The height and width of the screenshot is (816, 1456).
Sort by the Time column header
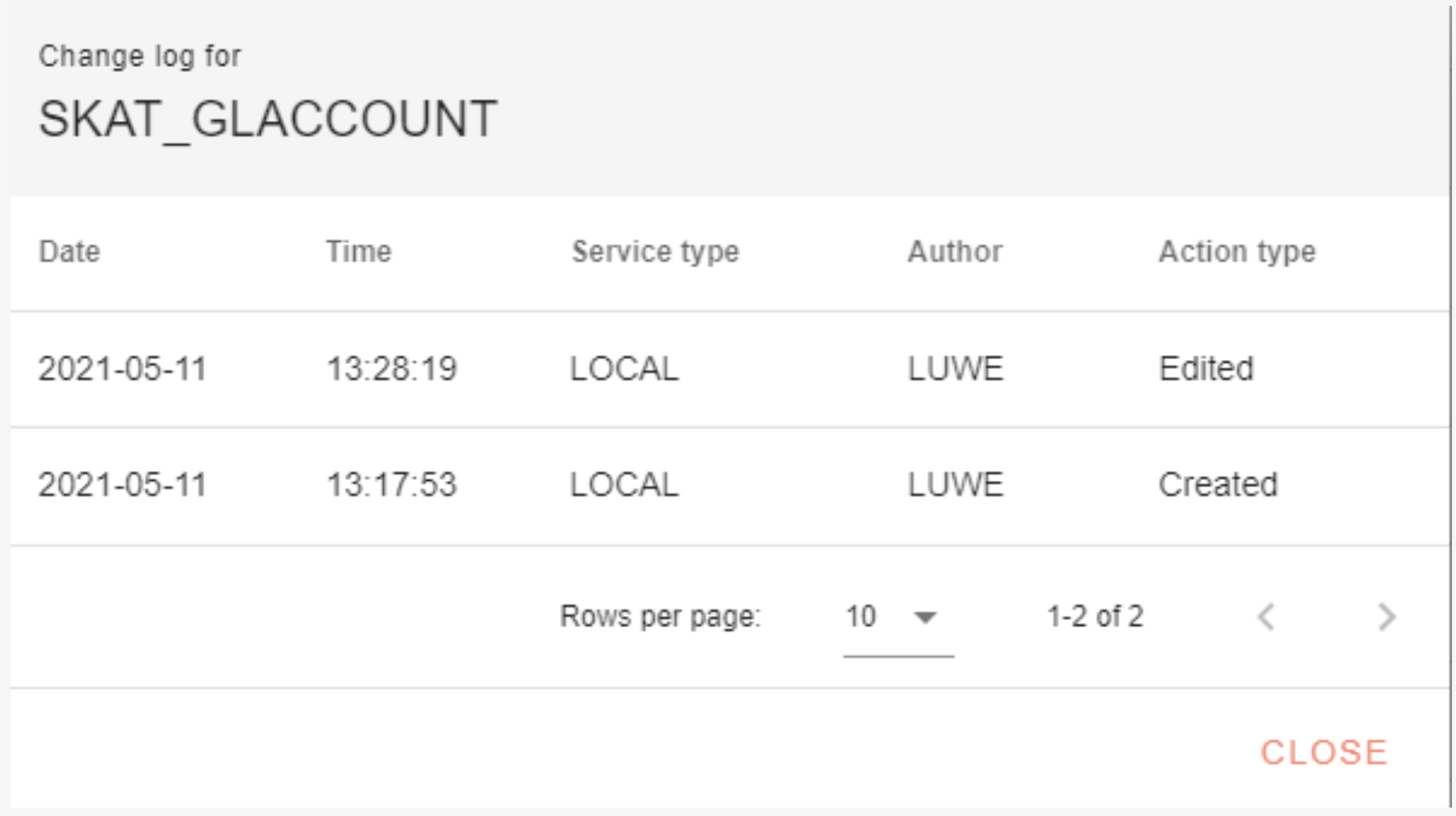point(358,252)
